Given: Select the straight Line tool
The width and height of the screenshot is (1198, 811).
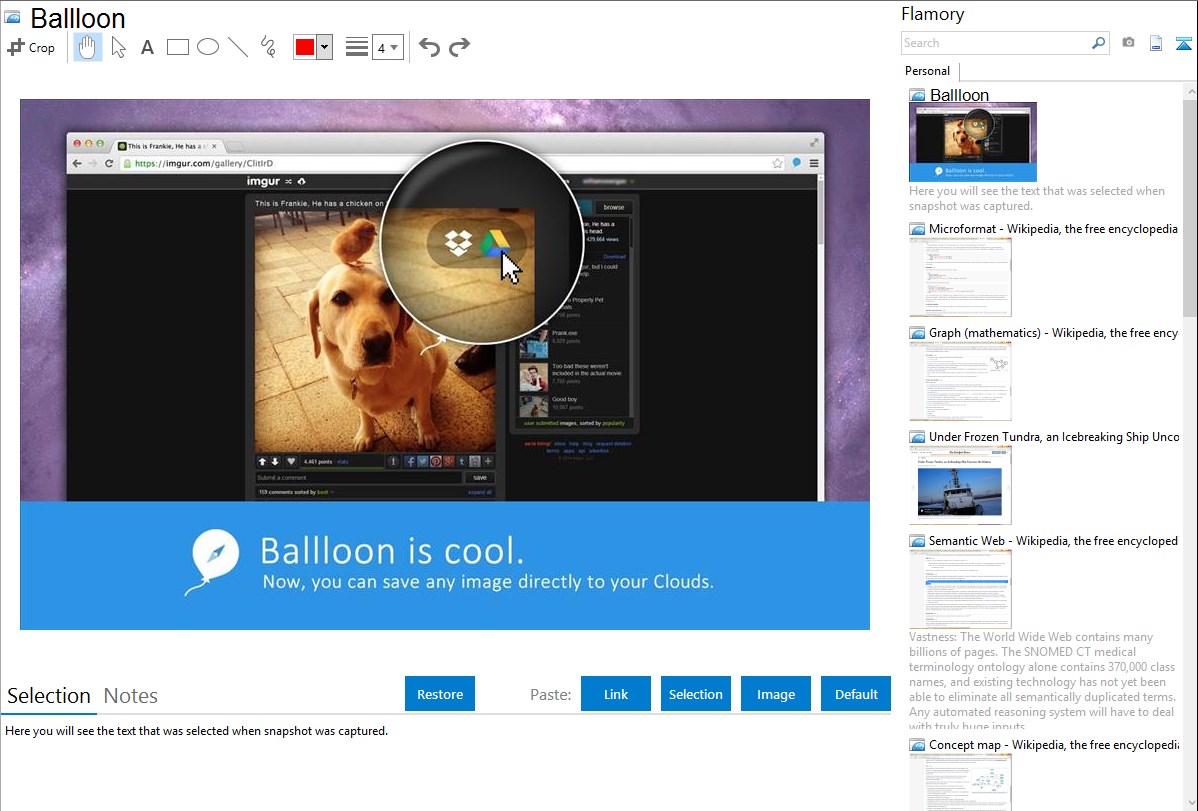Looking at the screenshot, I should click(238, 47).
